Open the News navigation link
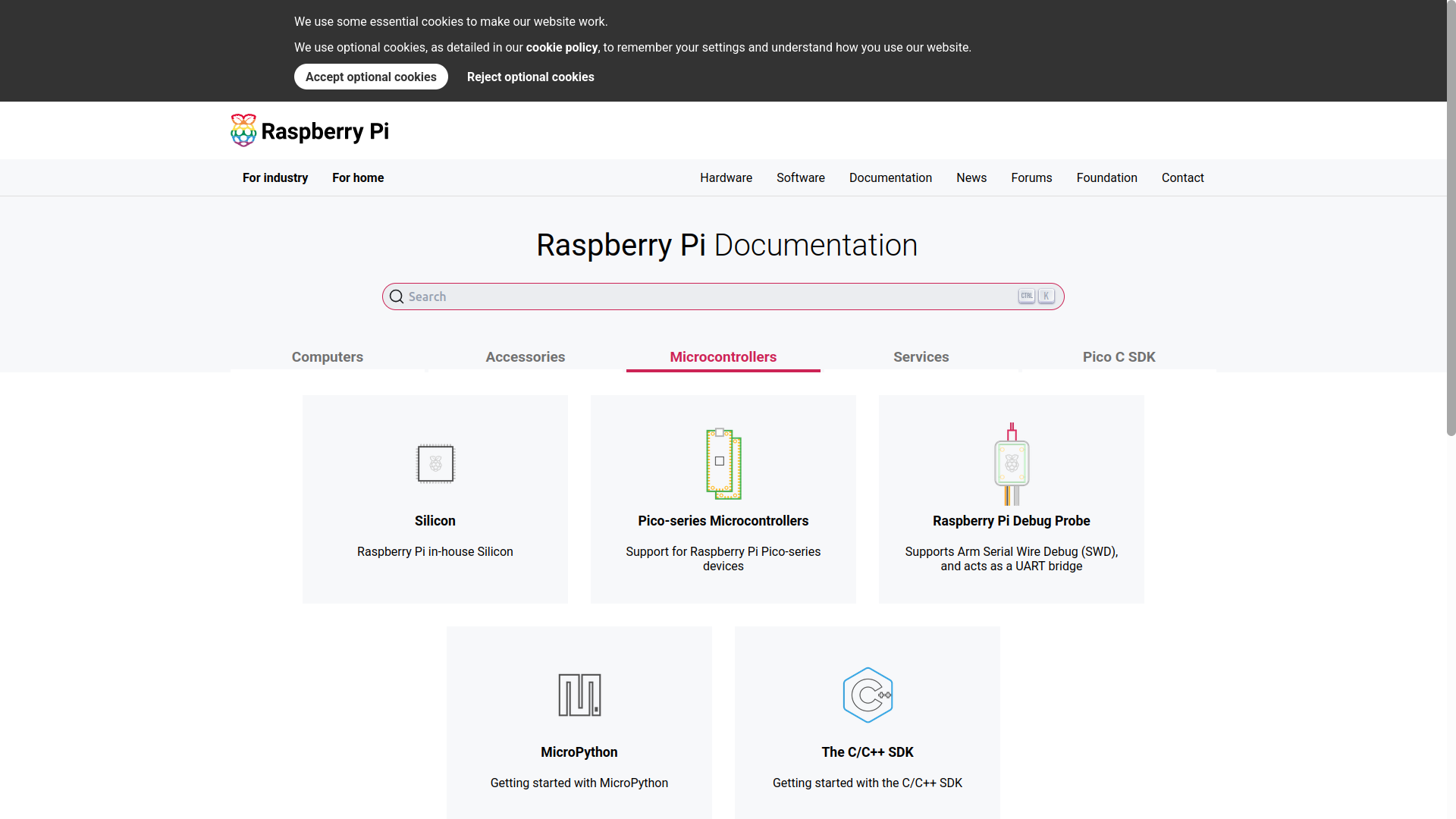 (971, 177)
